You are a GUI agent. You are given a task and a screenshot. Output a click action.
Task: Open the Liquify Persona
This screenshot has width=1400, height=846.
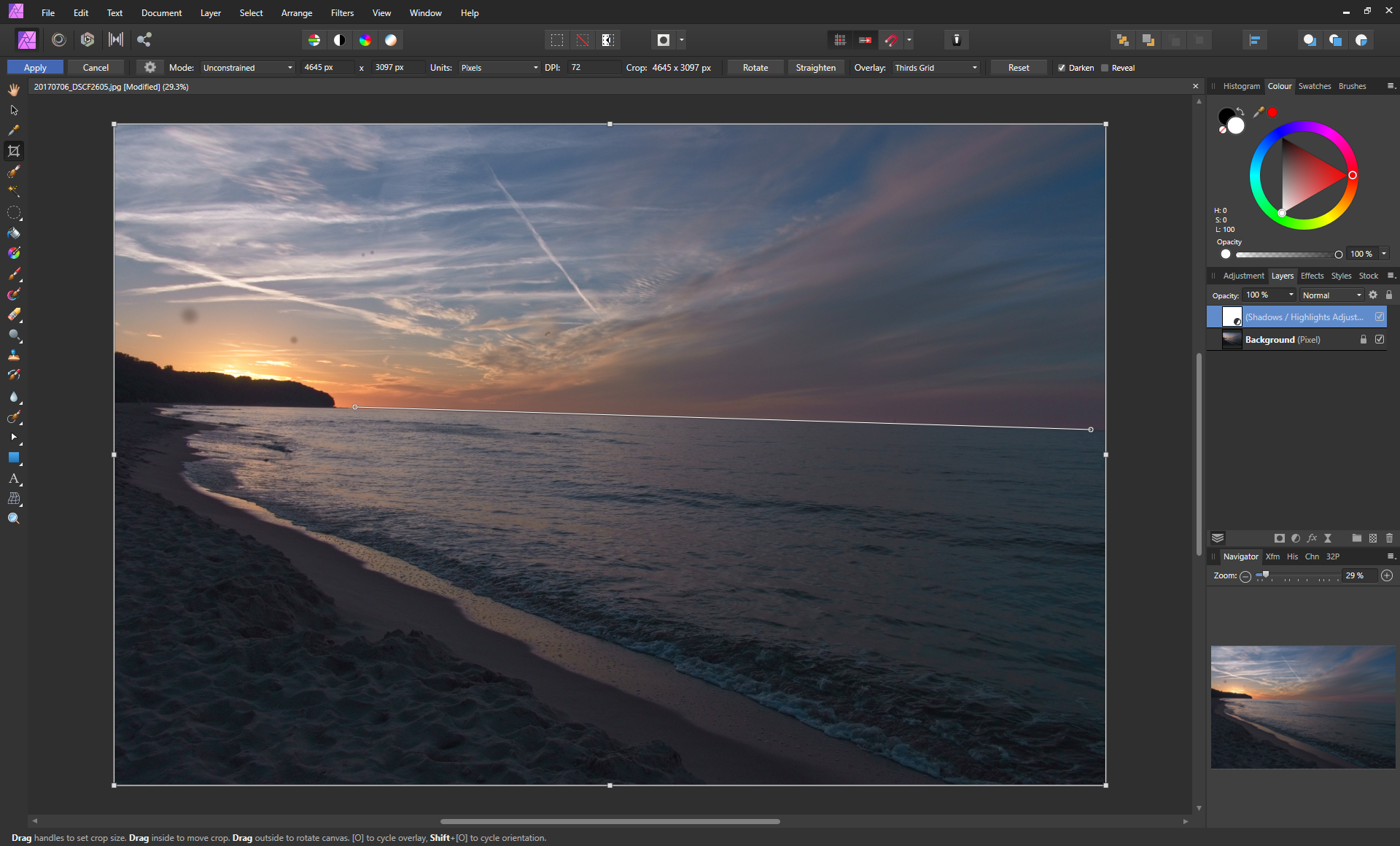pyautogui.click(x=59, y=40)
